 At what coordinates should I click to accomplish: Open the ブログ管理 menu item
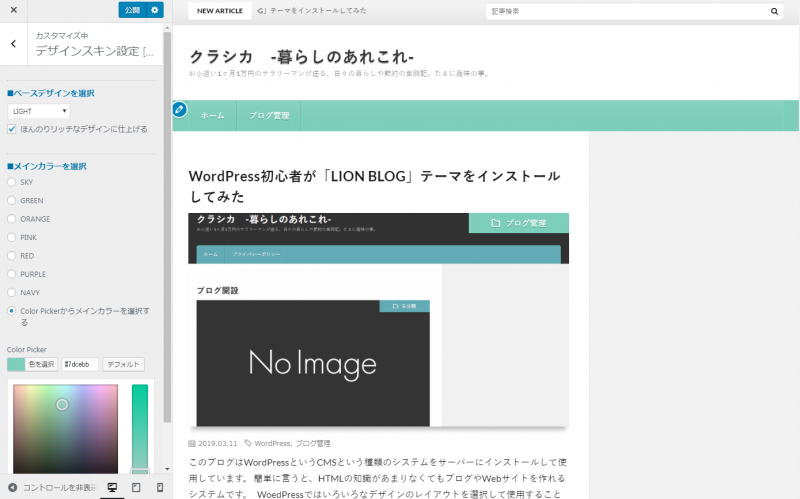(269, 116)
